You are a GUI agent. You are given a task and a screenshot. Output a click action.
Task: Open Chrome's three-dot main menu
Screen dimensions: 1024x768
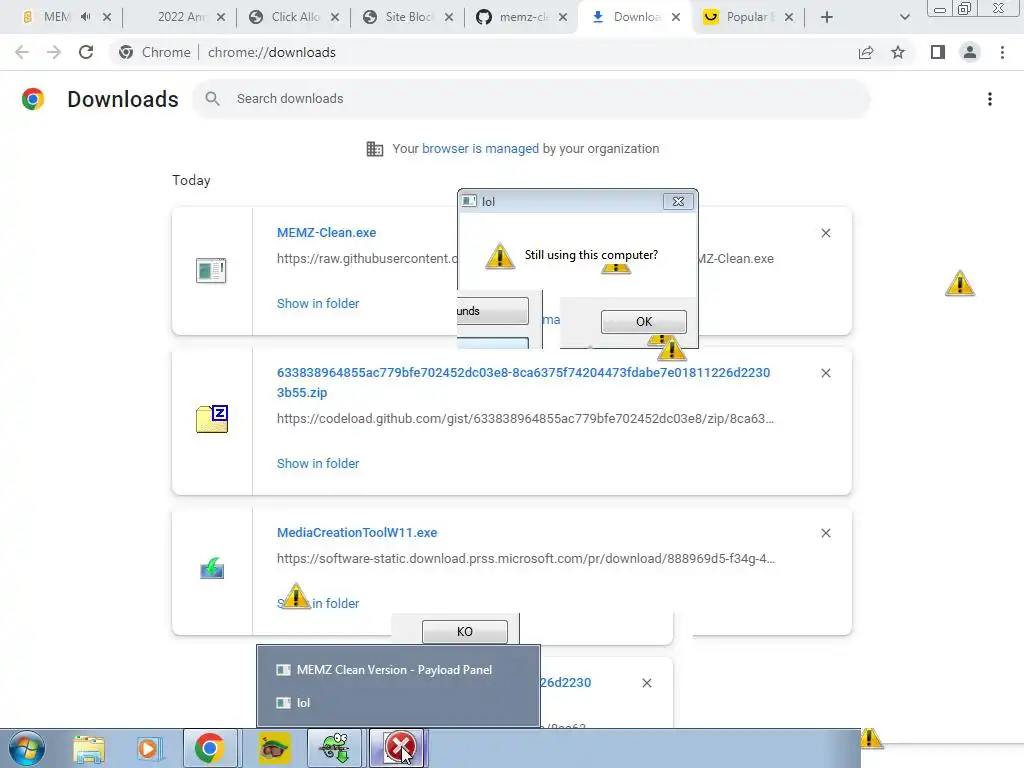pos(1002,52)
